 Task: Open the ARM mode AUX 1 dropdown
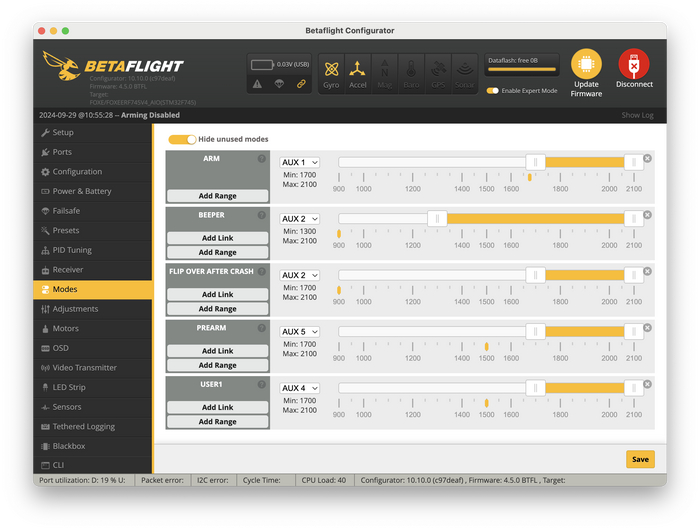299,162
